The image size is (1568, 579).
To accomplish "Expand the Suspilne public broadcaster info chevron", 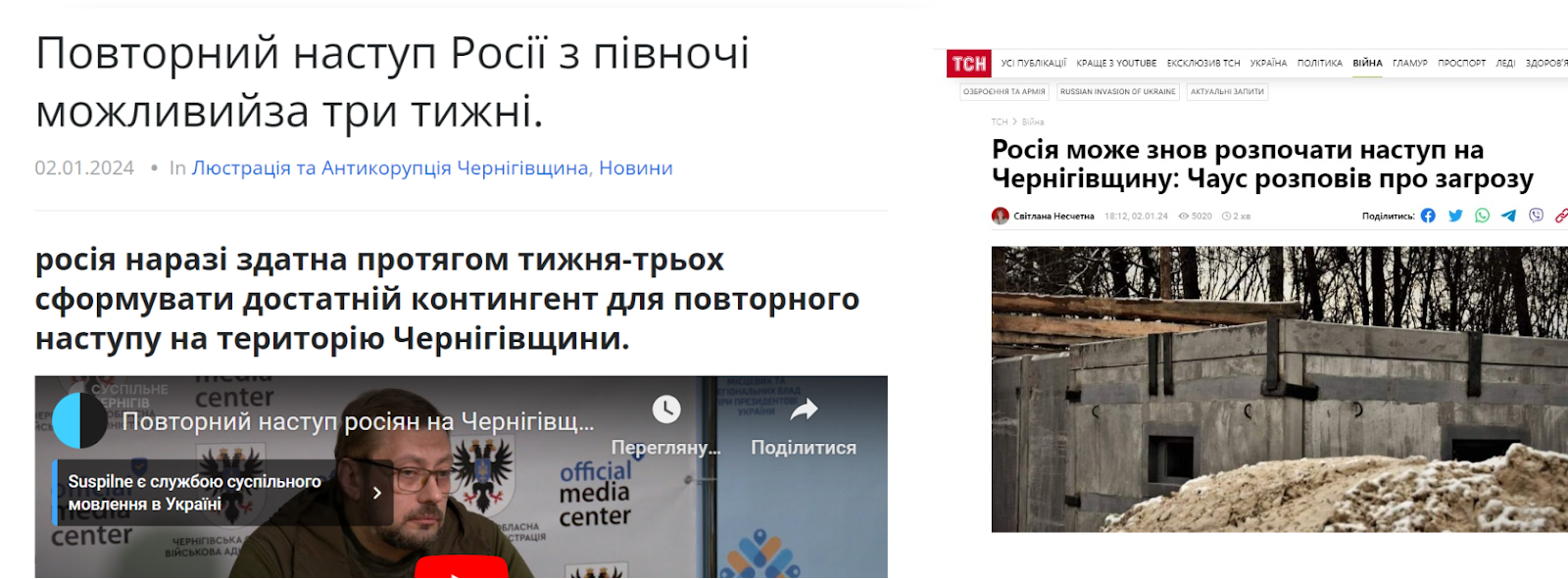I will click(x=377, y=493).
